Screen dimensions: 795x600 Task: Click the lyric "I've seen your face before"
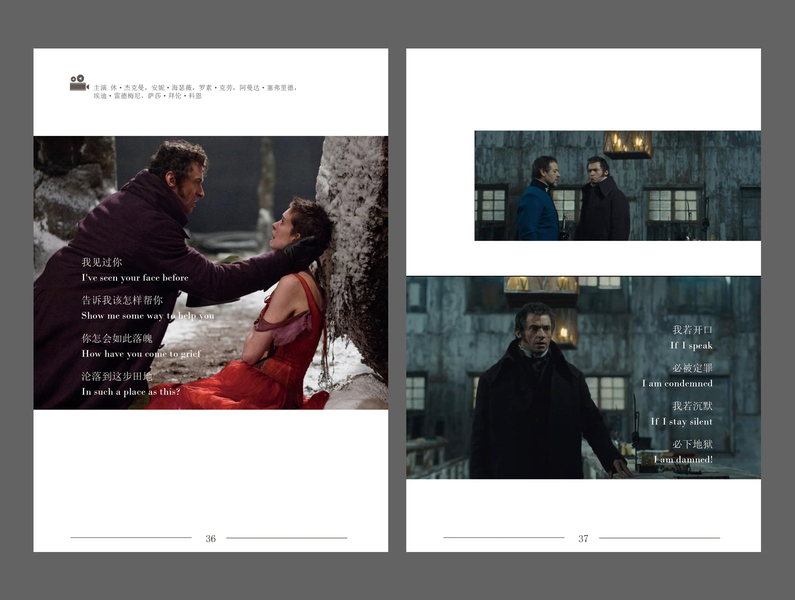(135, 277)
